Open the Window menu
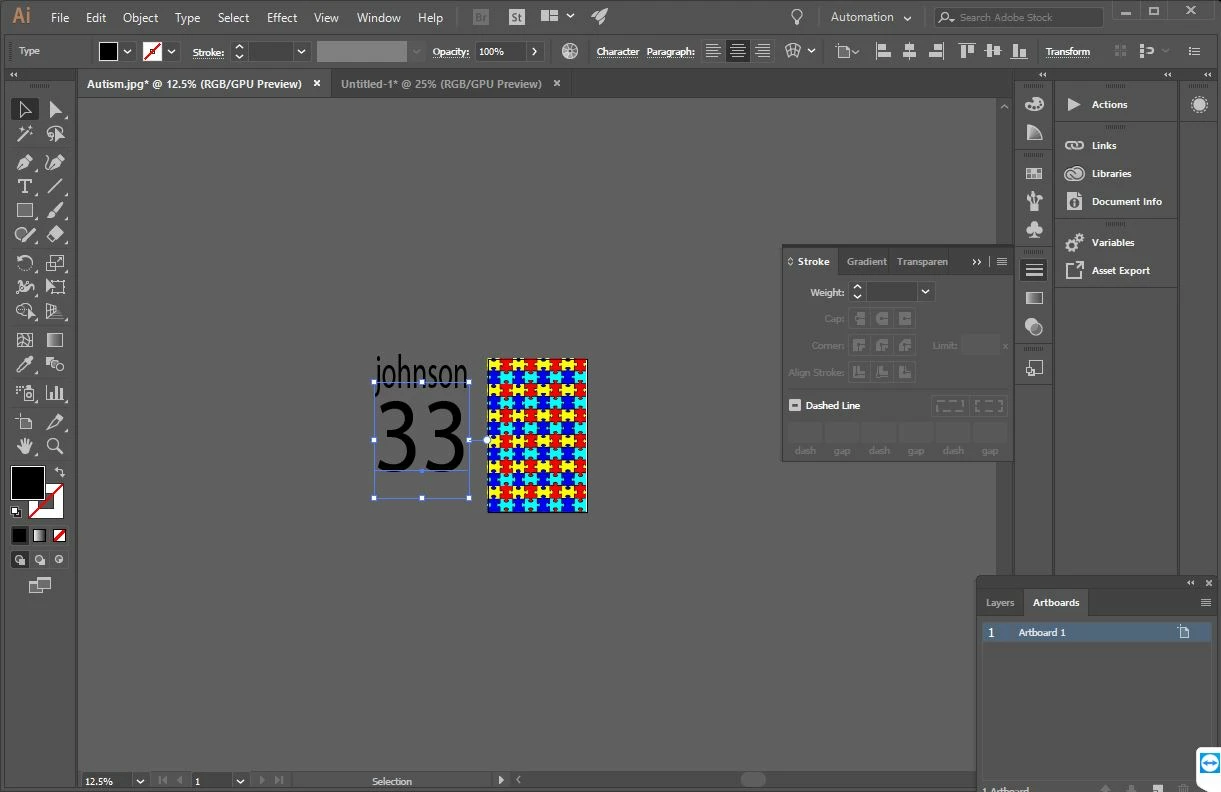The width and height of the screenshot is (1221, 792). 379,17
